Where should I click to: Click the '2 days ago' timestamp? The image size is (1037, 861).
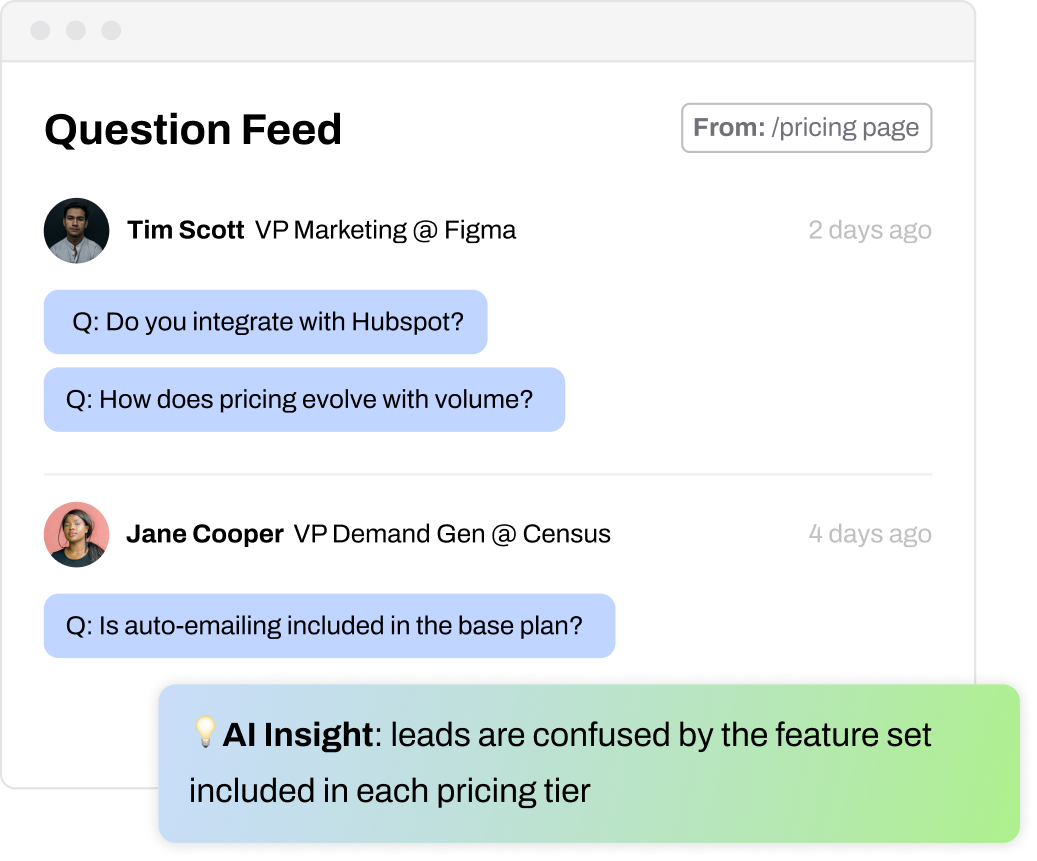[x=870, y=230]
